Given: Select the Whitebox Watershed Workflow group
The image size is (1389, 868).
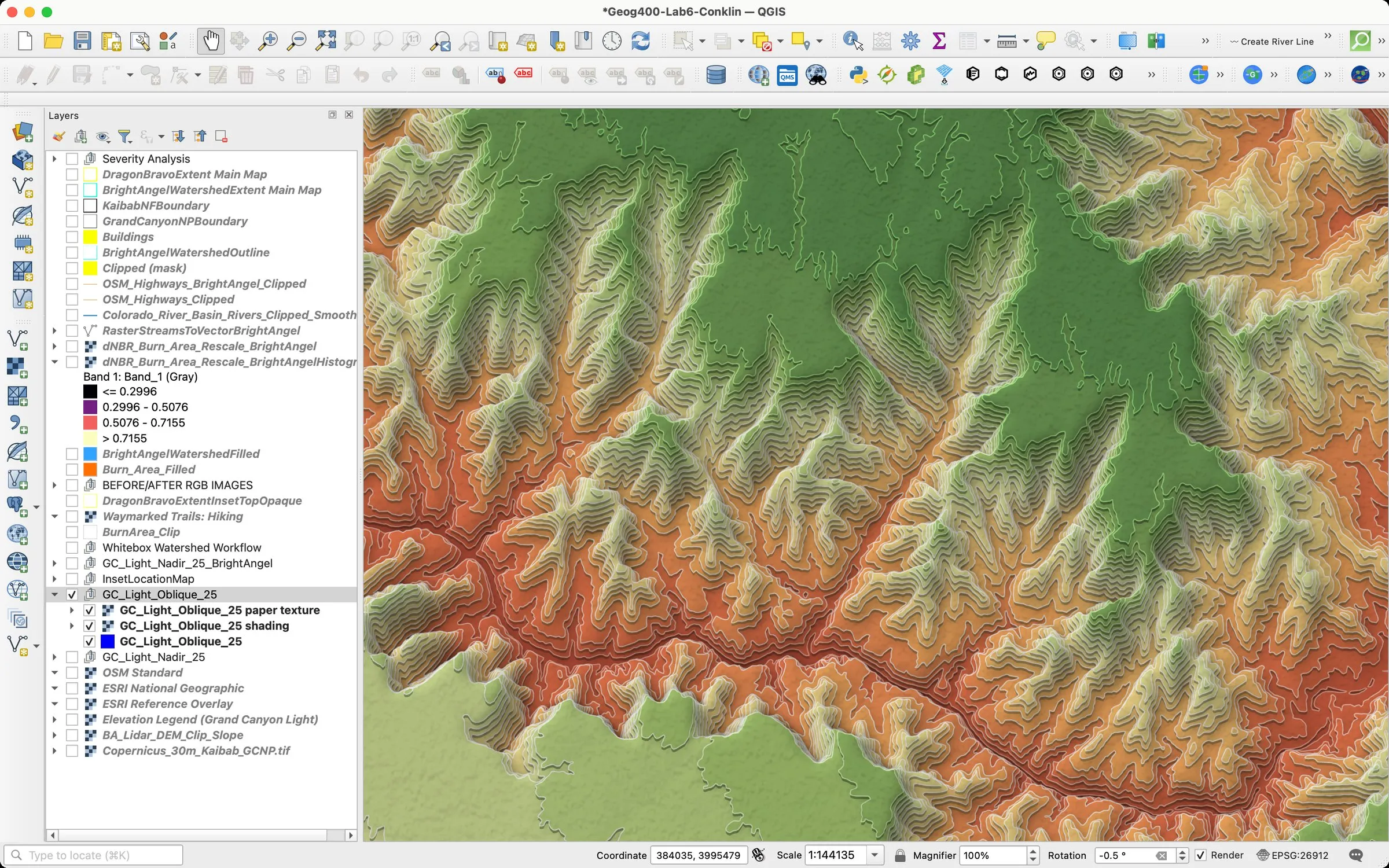Looking at the screenshot, I should (182, 547).
